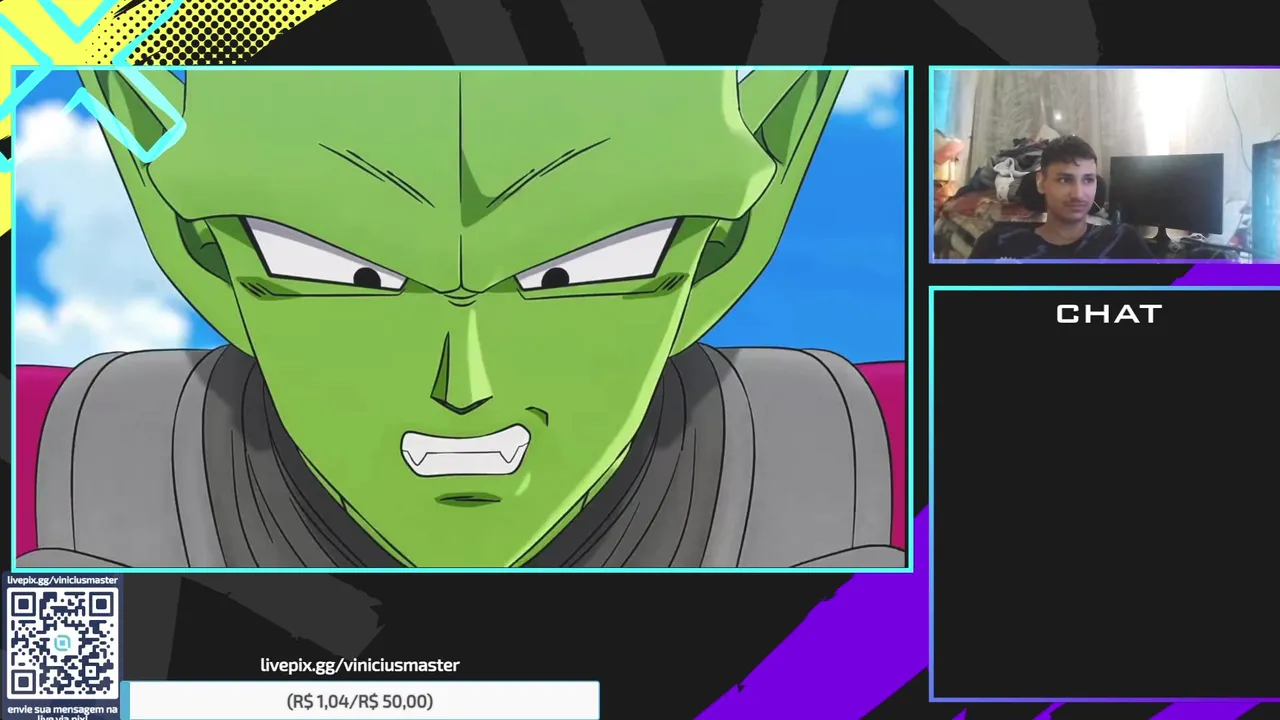Click the LivePix QR code
The image size is (1280, 720).
tap(62, 643)
